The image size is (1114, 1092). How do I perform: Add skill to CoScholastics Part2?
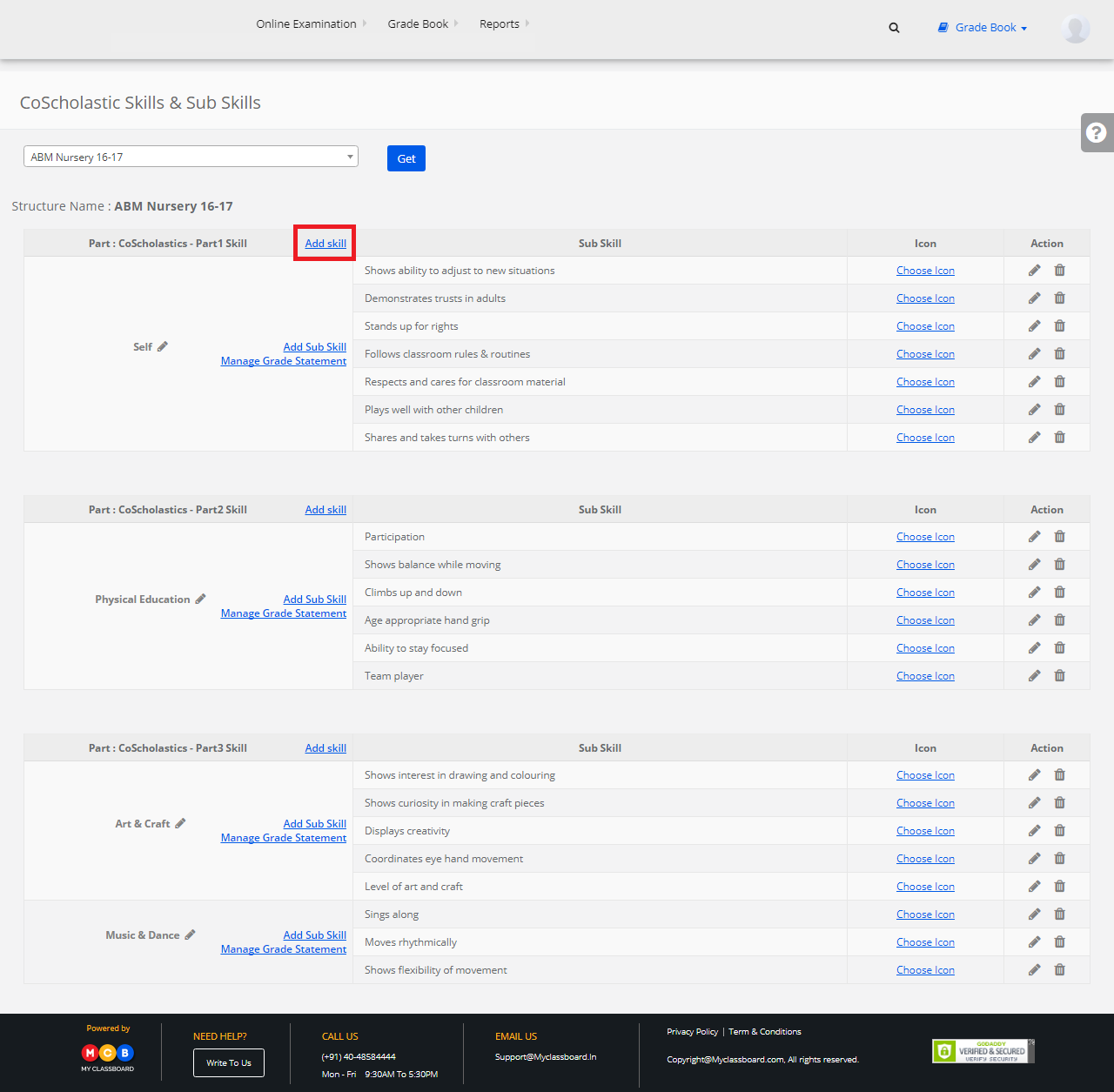325,510
